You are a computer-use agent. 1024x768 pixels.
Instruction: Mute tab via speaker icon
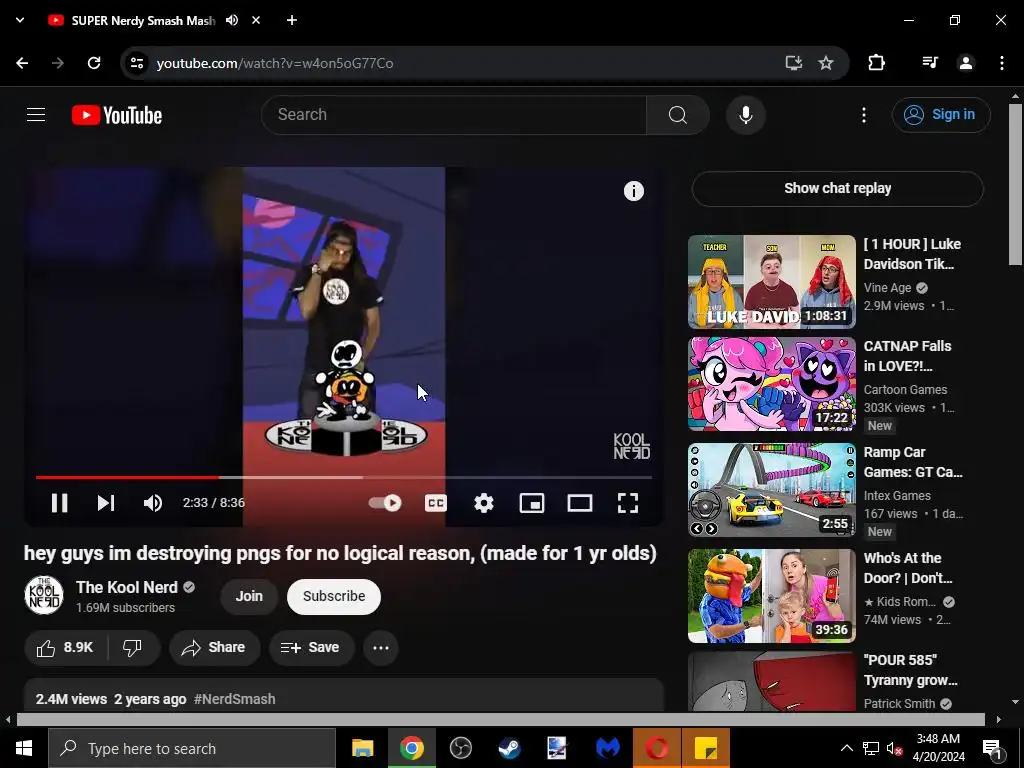[232, 20]
